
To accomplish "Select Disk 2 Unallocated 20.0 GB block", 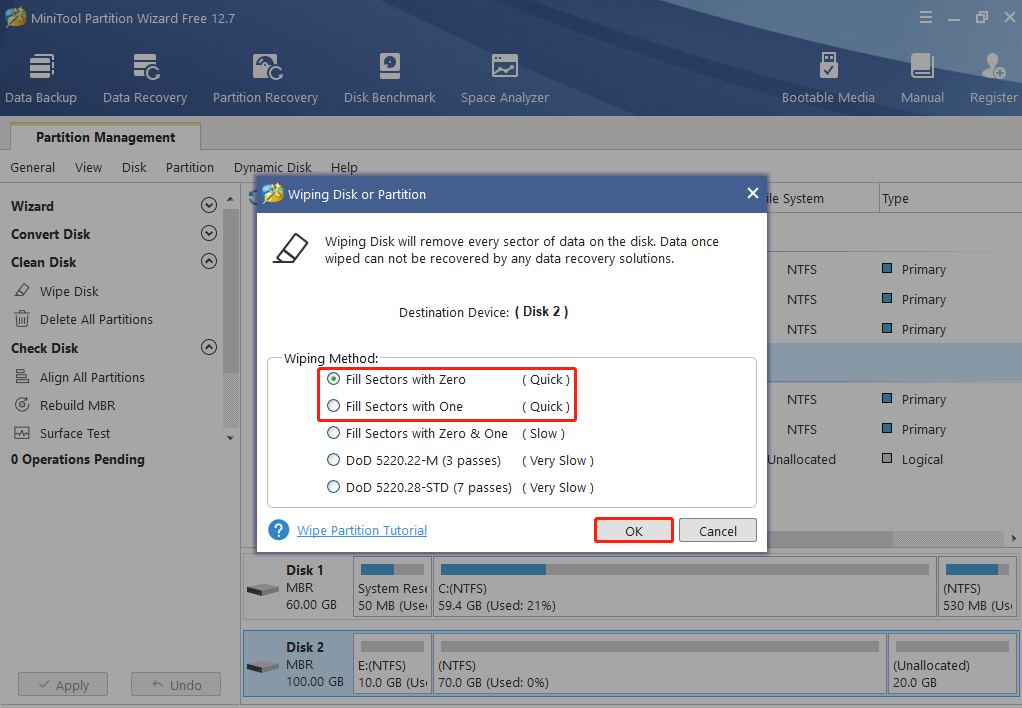I will pos(952,663).
